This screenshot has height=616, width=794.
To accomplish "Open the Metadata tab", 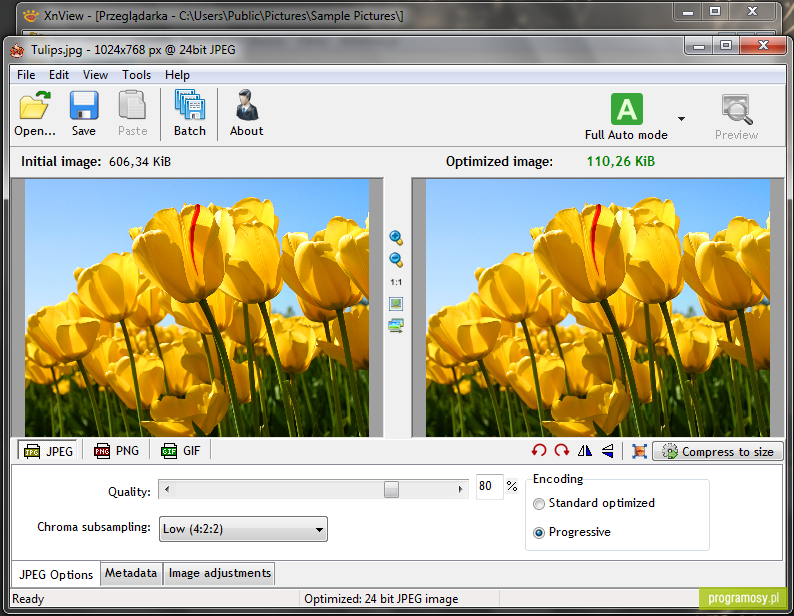I will click(131, 573).
